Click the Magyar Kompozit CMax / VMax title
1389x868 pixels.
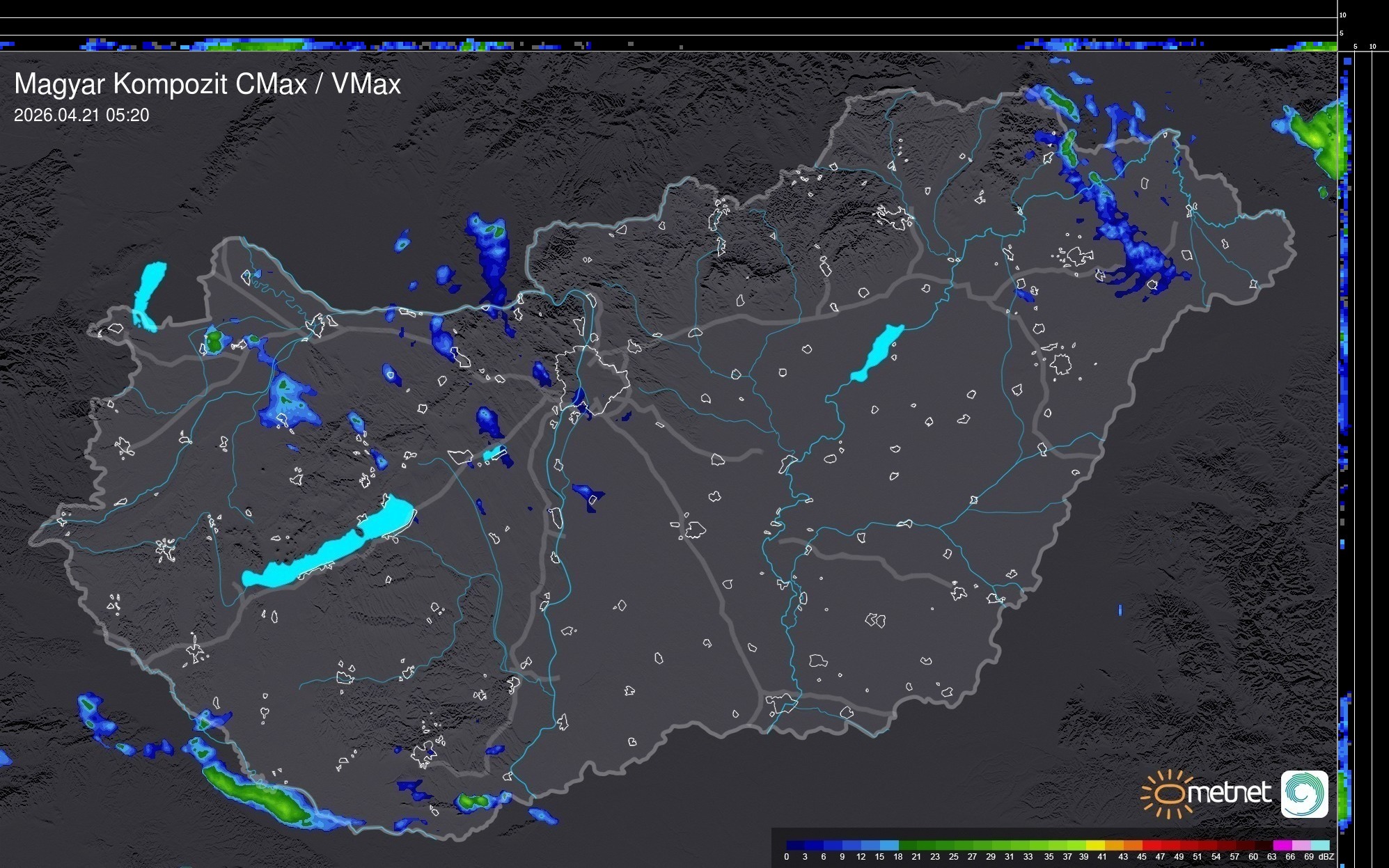[207, 84]
